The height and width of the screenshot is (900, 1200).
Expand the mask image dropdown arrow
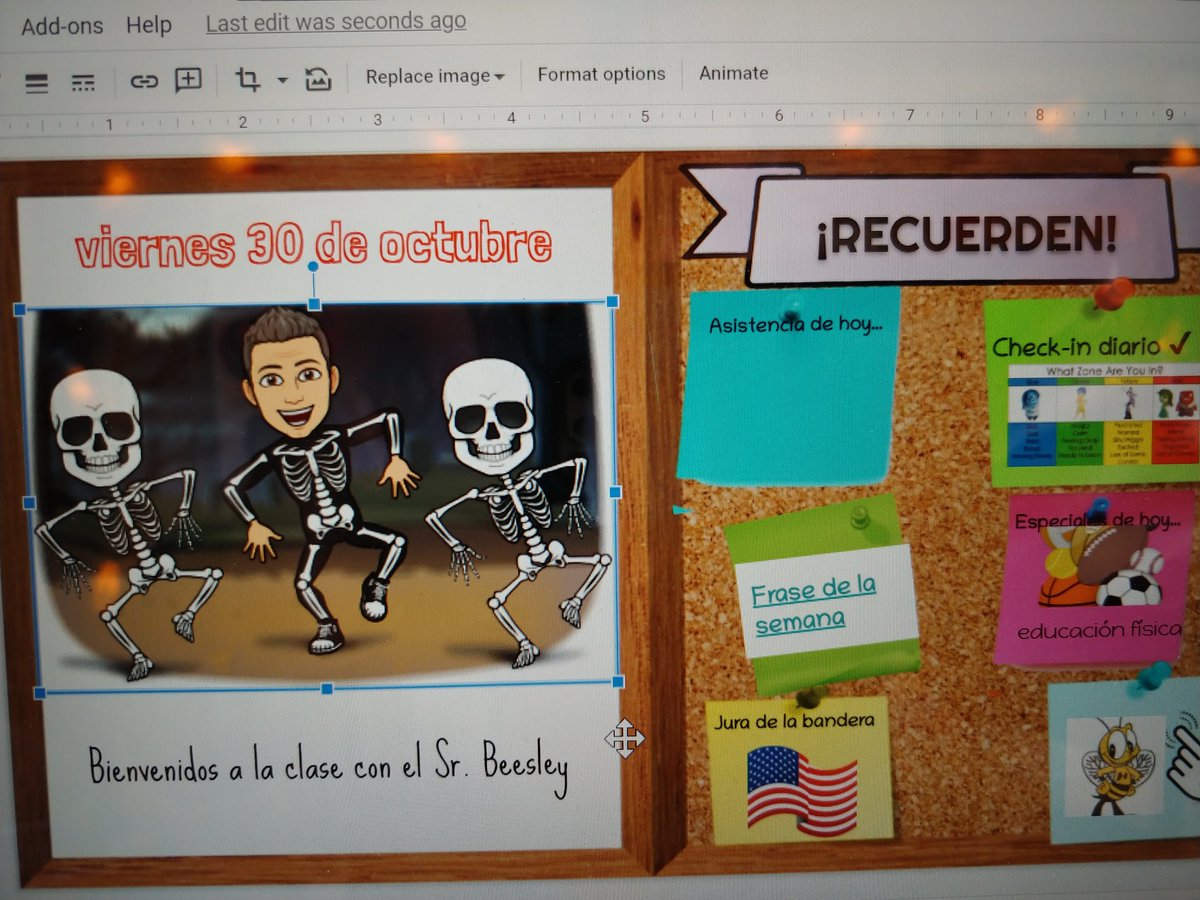pos(282,80)
